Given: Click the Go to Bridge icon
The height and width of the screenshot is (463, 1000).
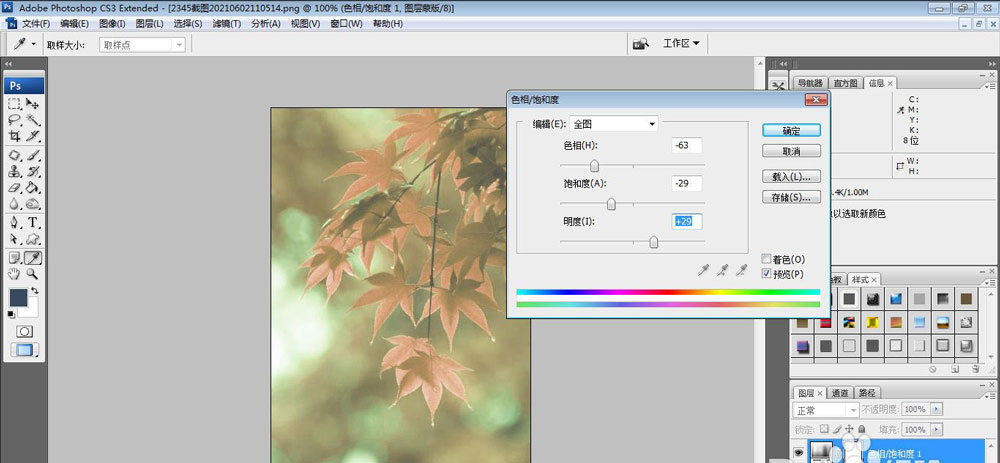Looking at the screenshot, I should 640,44.
